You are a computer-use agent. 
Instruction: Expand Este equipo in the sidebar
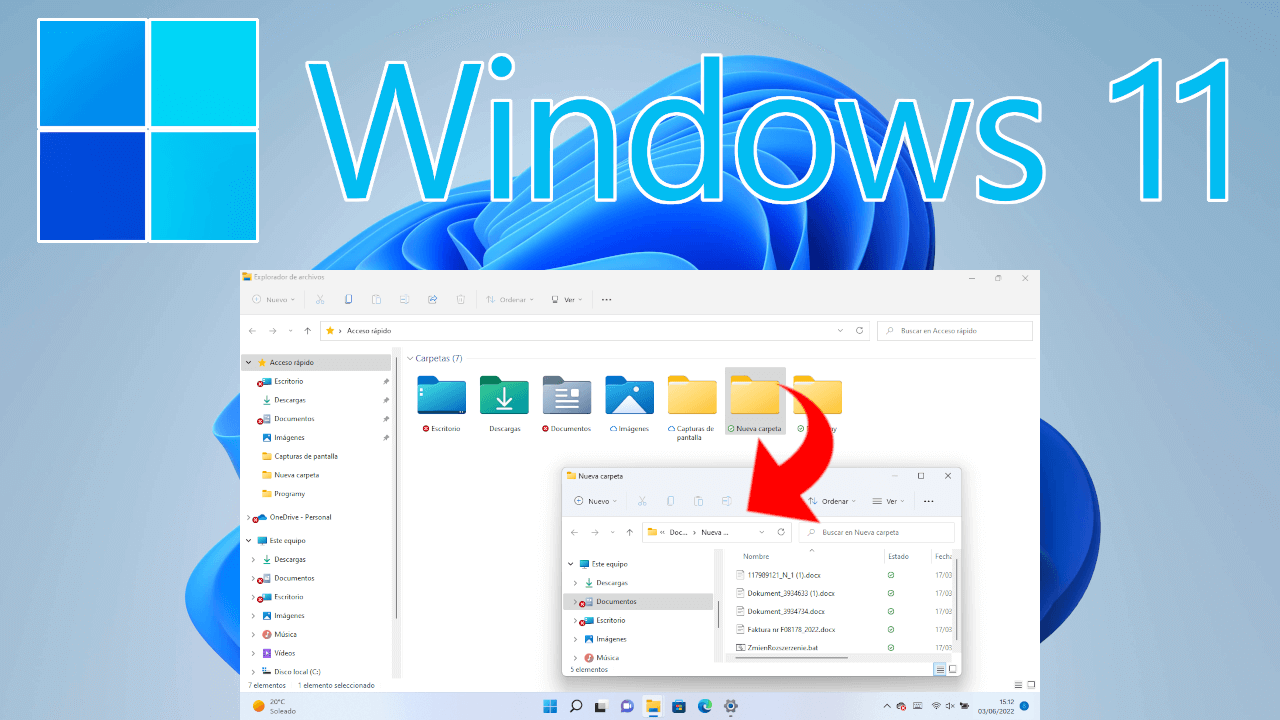click(x=247, y=540)
